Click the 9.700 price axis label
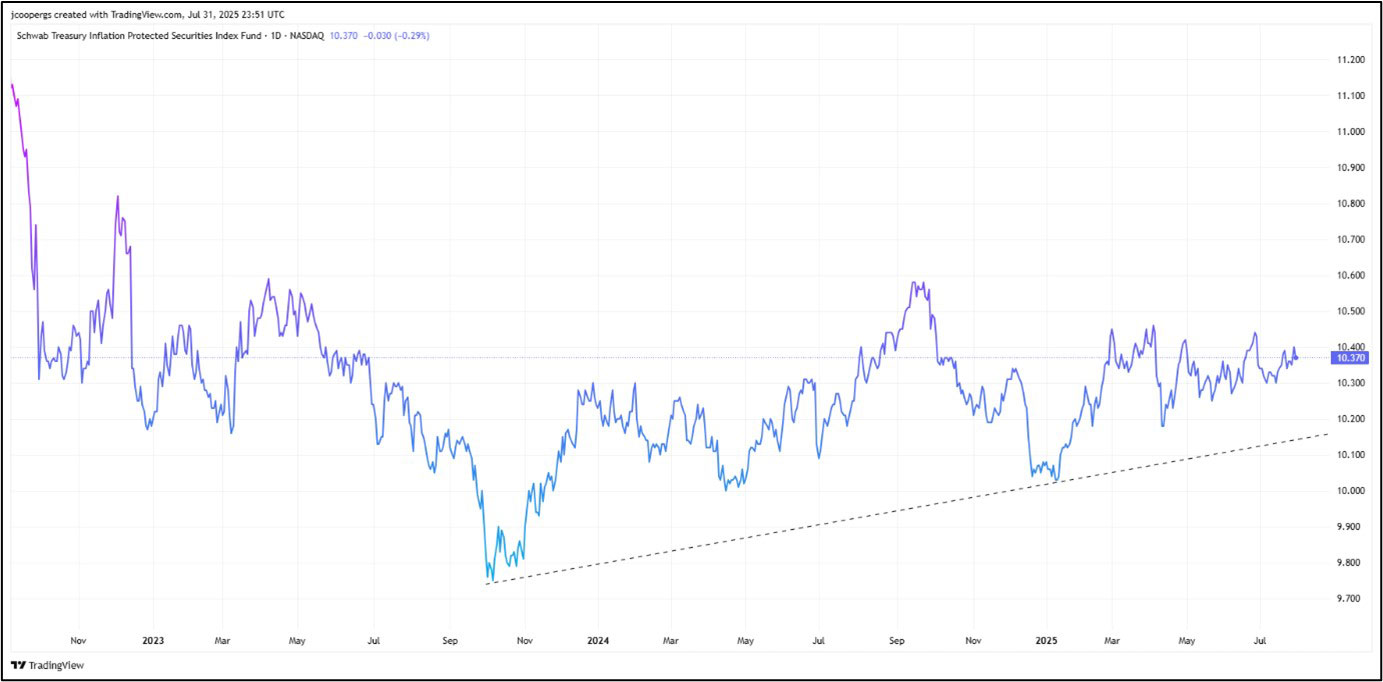 [x=1350, y=599]
